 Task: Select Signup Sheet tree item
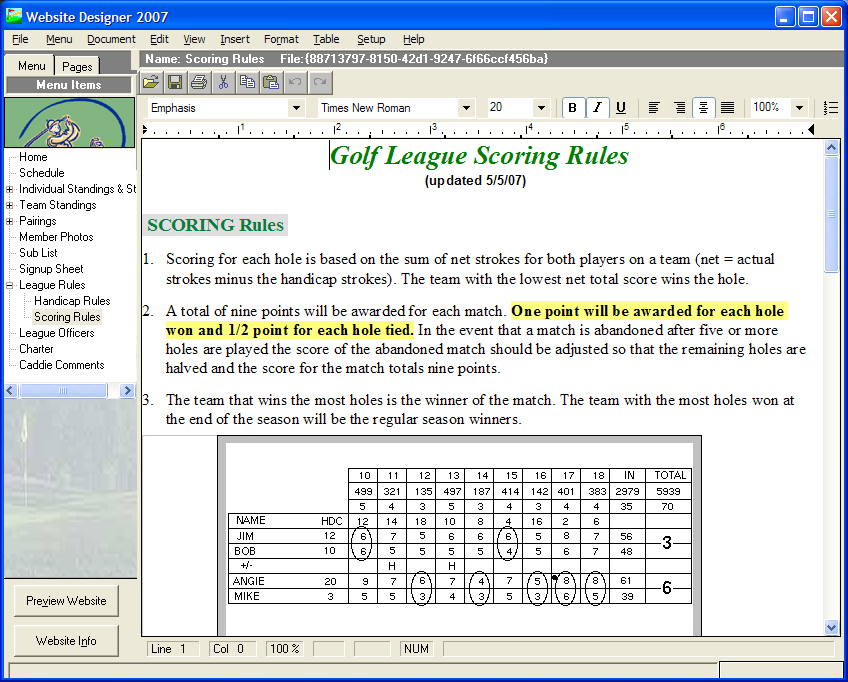point(51,269)
